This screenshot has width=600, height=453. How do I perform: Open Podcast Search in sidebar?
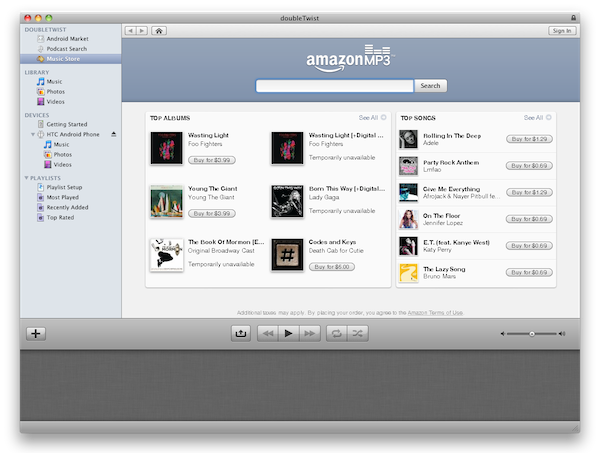point(62,49)
